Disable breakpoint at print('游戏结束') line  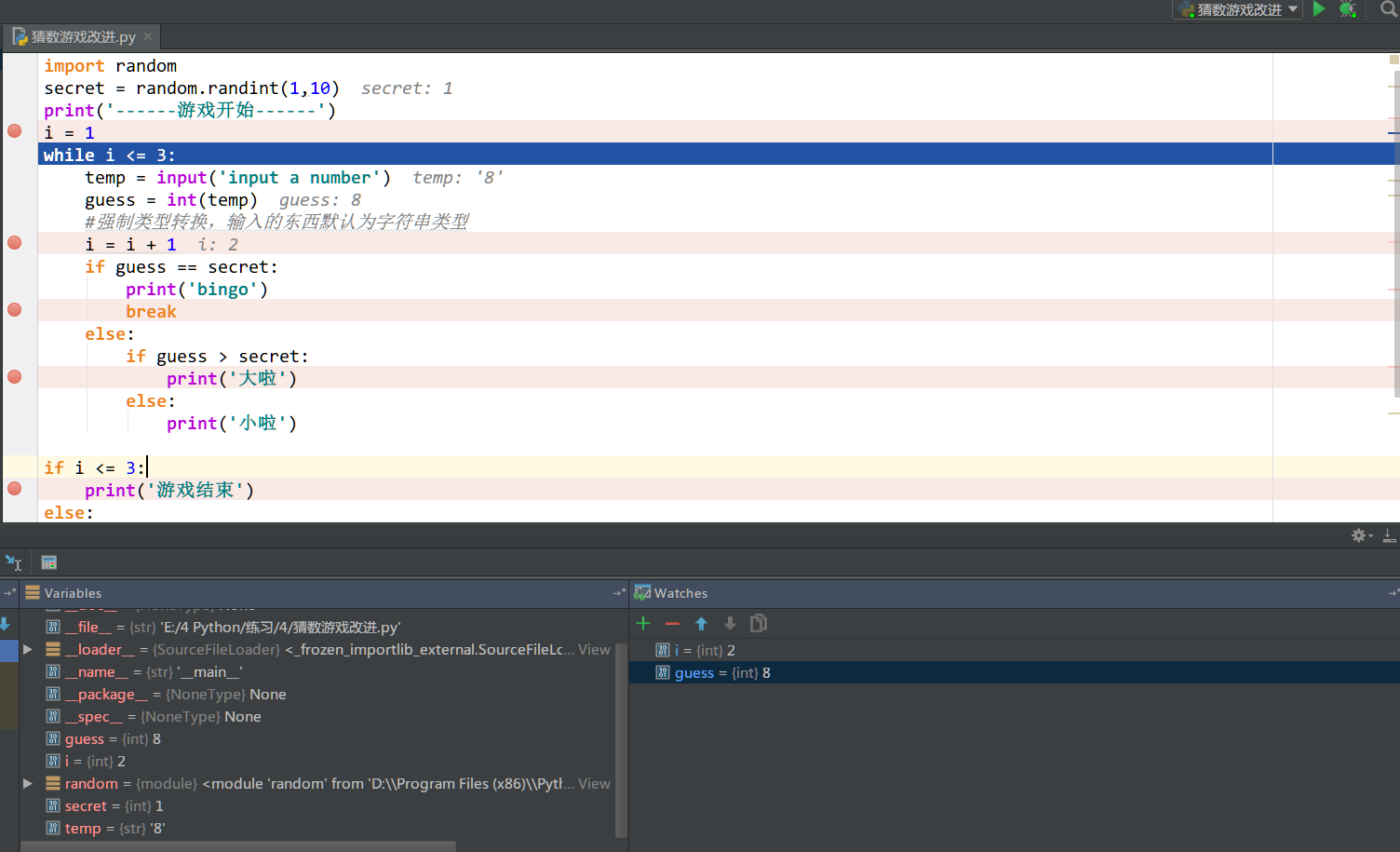click(x=15, y=489)
